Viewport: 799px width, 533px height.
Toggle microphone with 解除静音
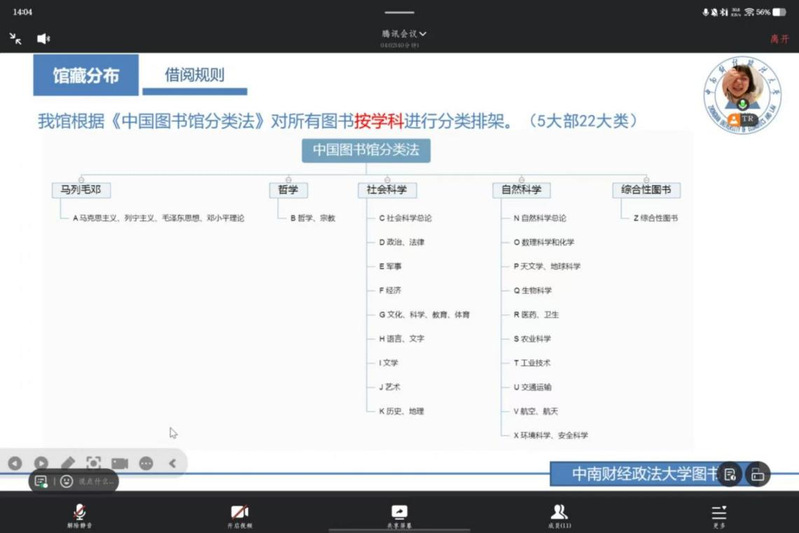(x=79, y=515)
